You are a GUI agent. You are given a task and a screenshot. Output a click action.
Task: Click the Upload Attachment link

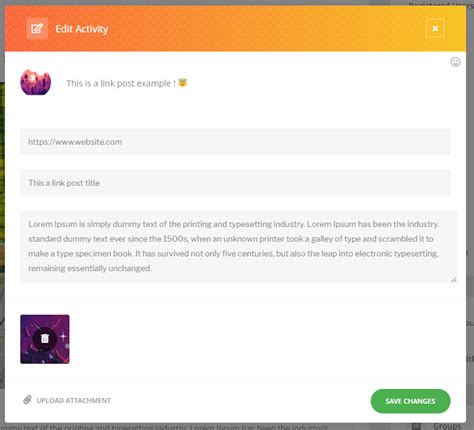click(73, 400)
